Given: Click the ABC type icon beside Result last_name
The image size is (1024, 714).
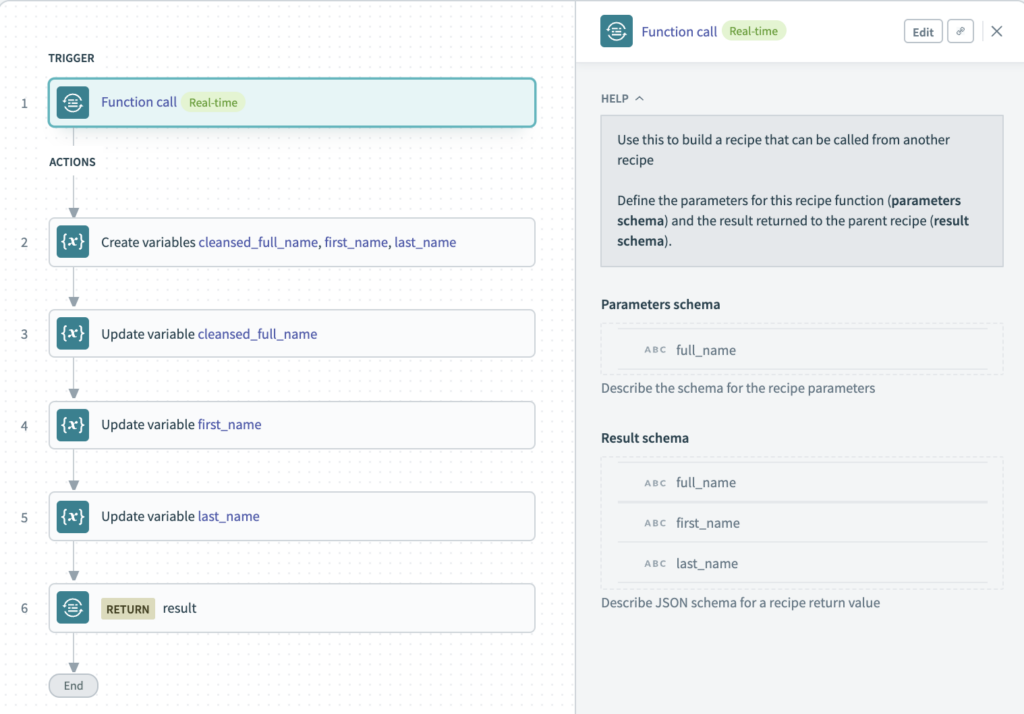Looking at the screenshot, I should [x=655, y=564].
